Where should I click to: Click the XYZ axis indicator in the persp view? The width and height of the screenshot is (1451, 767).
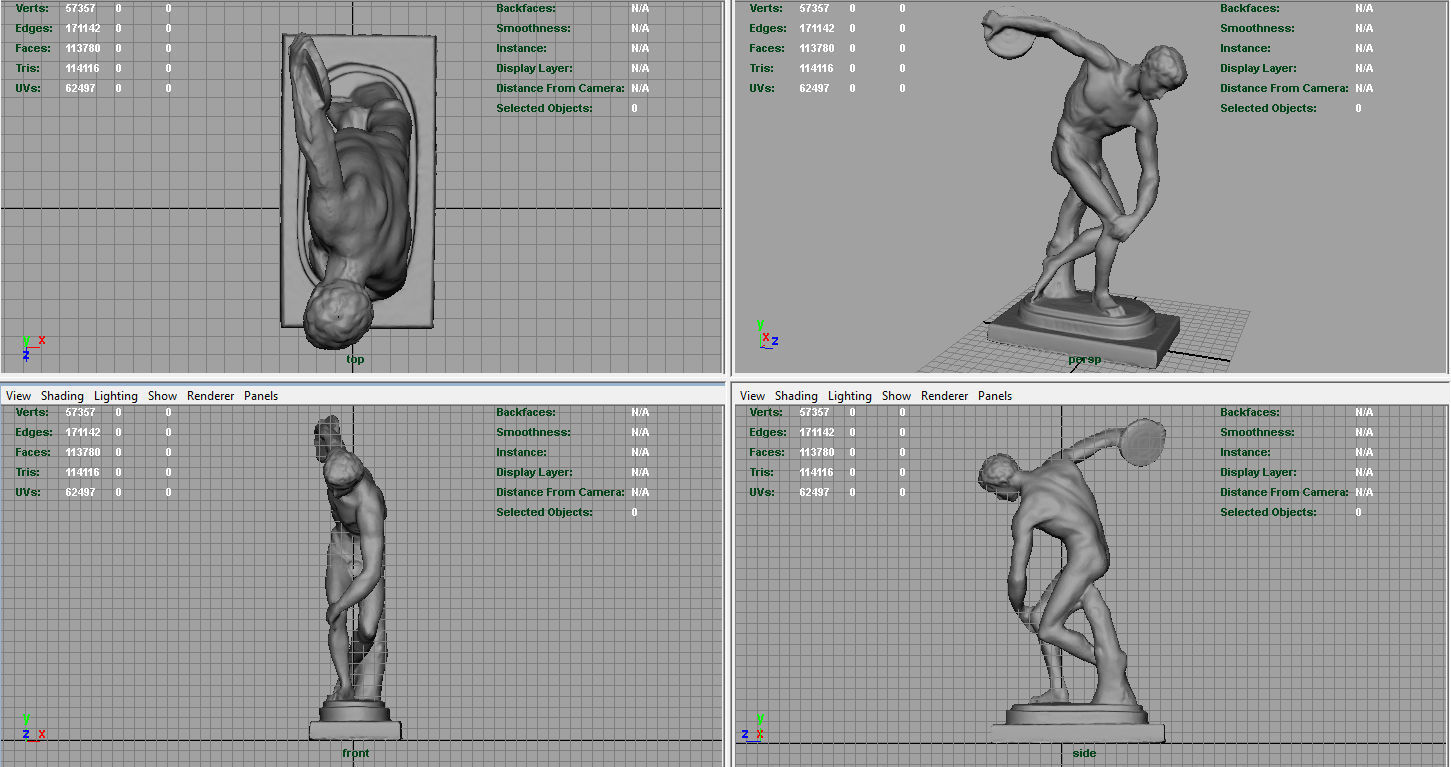point(767,334)
